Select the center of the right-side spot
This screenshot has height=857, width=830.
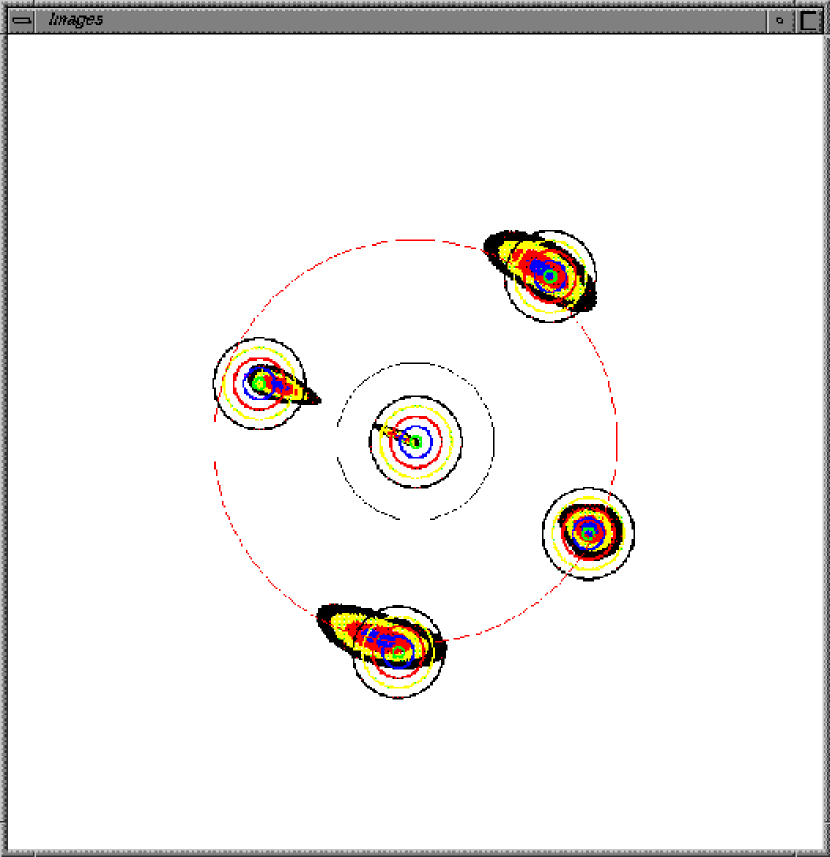[x=589, y=532]
